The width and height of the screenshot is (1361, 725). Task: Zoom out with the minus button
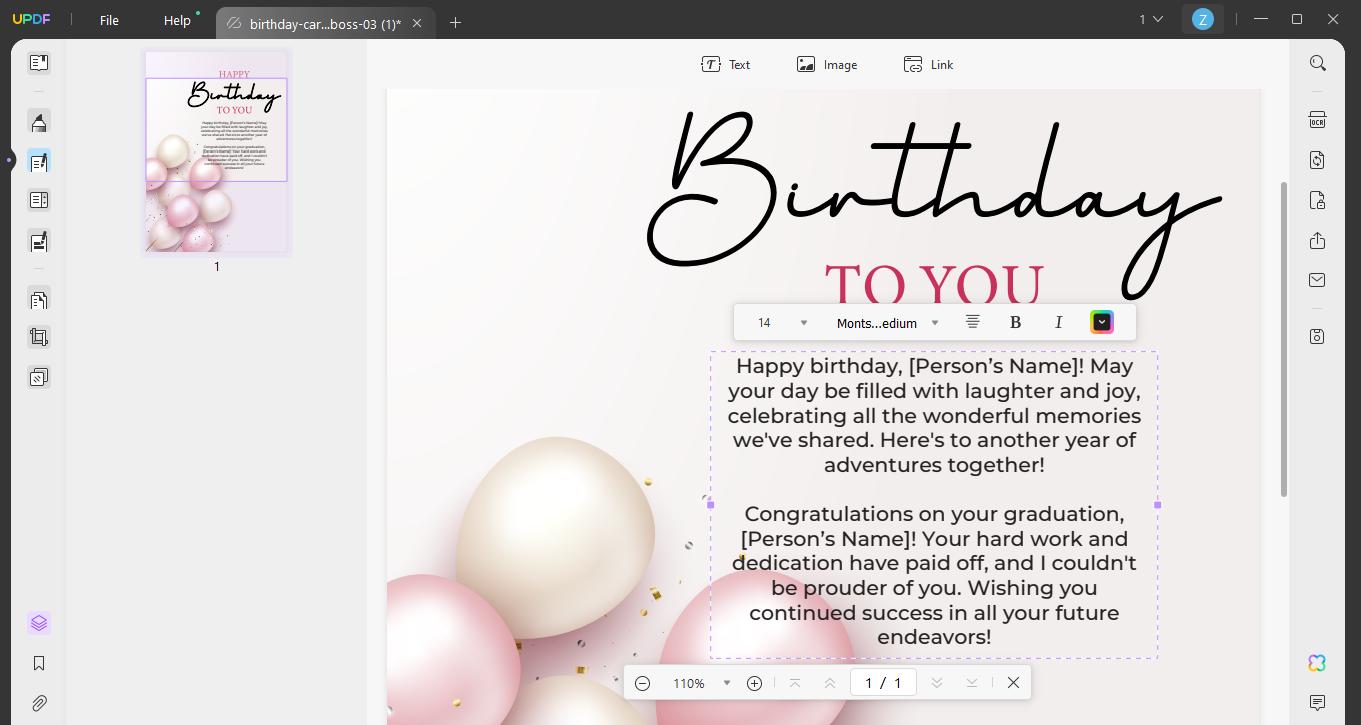tap(643, 683)
